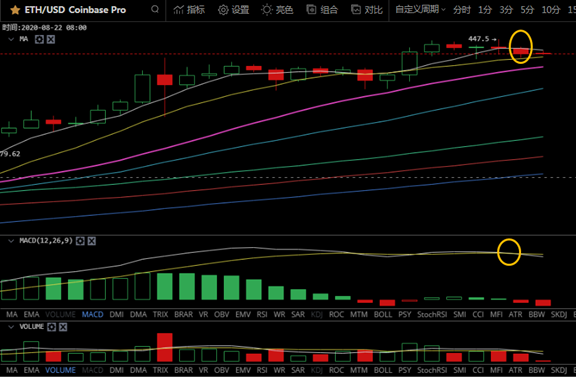This screenshot has width=576, height=377.
Task: Open the search magnifier icon
Action: point(155,9)
